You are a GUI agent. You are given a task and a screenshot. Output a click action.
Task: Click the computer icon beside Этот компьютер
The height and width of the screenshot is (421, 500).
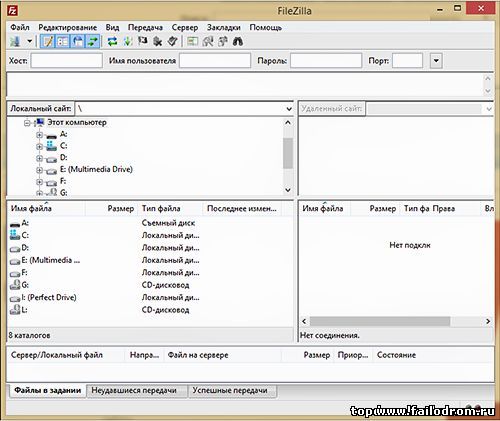pos(40,122)
